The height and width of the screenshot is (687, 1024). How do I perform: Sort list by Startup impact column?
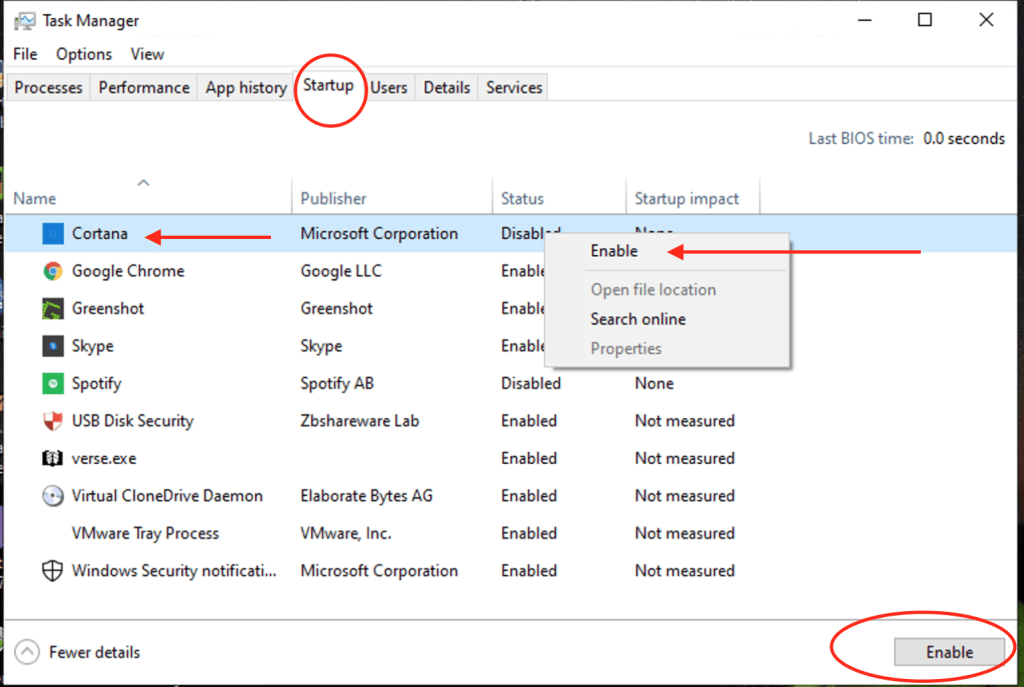point(686,199)
